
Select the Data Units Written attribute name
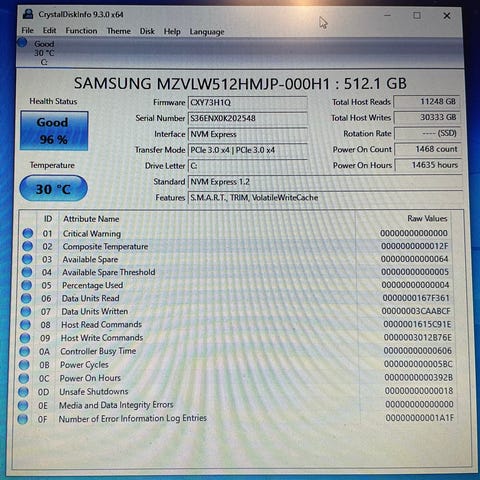point(95,311)
